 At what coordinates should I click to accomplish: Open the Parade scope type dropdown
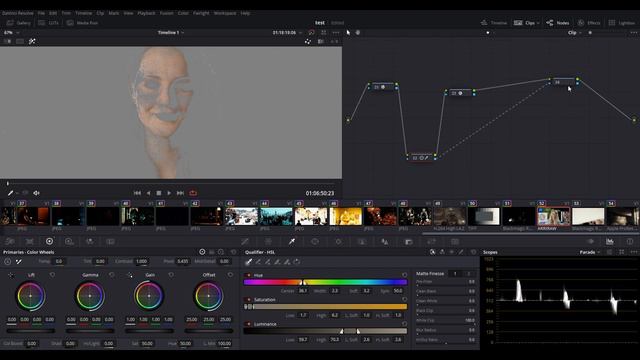tap(590, 252)
